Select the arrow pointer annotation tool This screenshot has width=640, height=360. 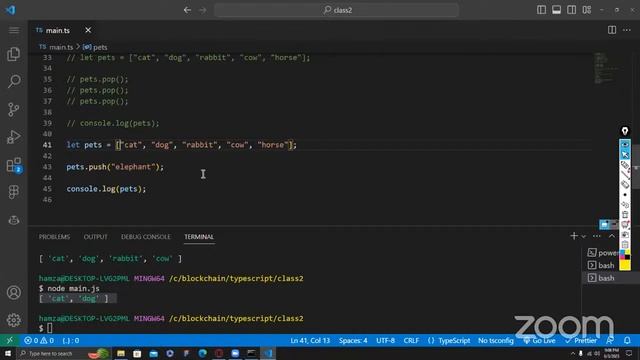click(625, 155)
